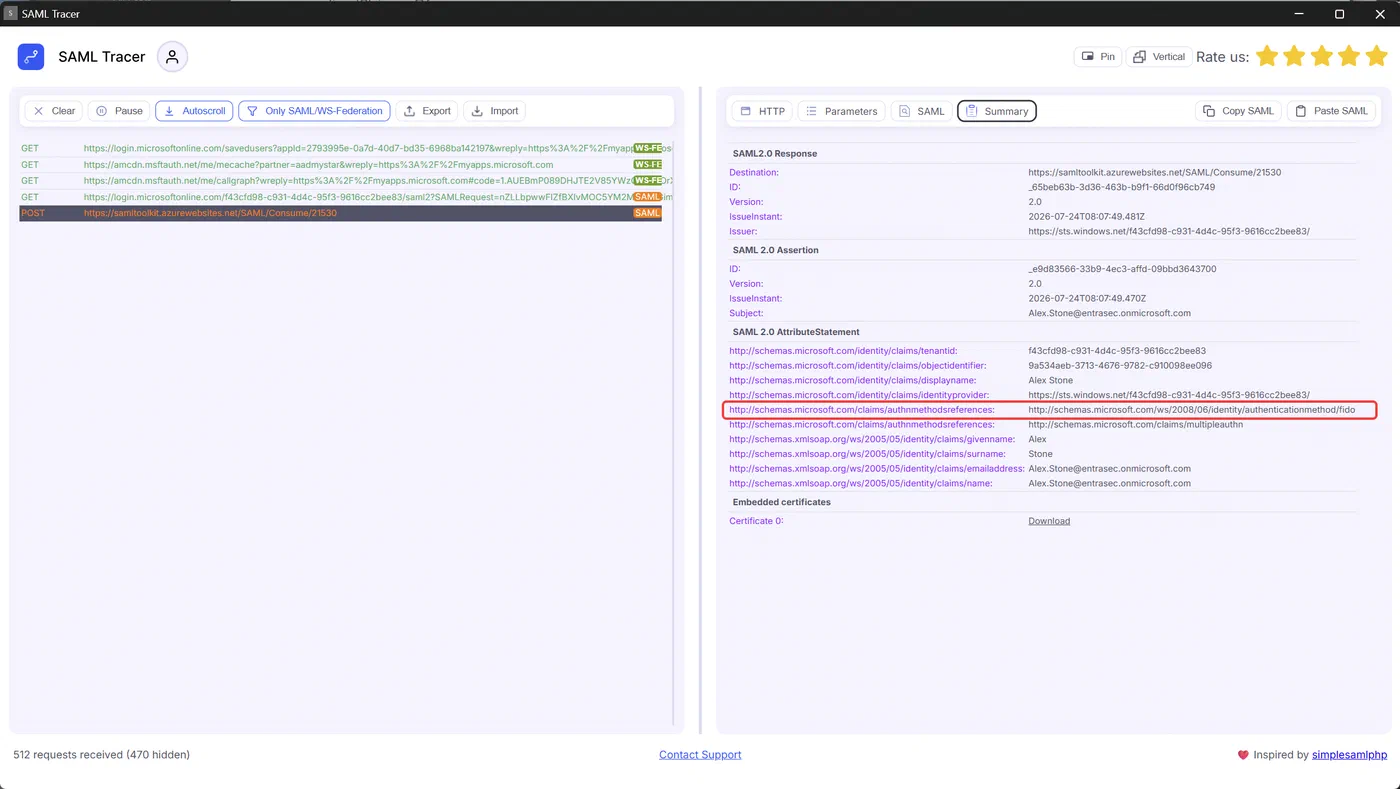Click the tenantid claim link

tap(844, 351)
